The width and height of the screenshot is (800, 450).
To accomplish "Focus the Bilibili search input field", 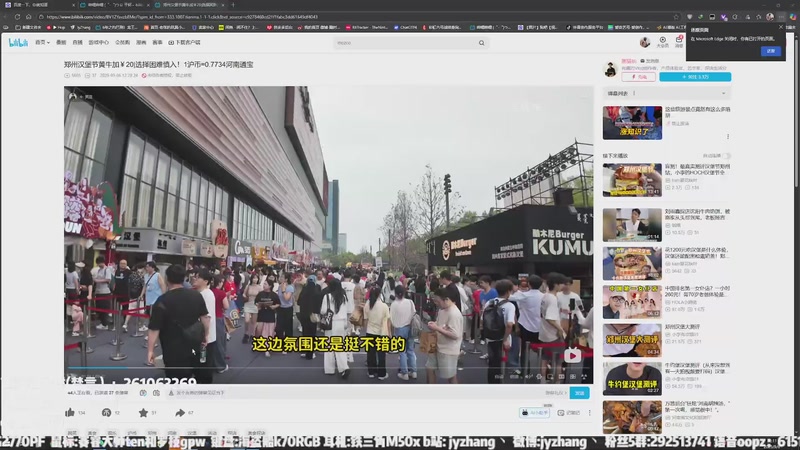I will 406,43.
